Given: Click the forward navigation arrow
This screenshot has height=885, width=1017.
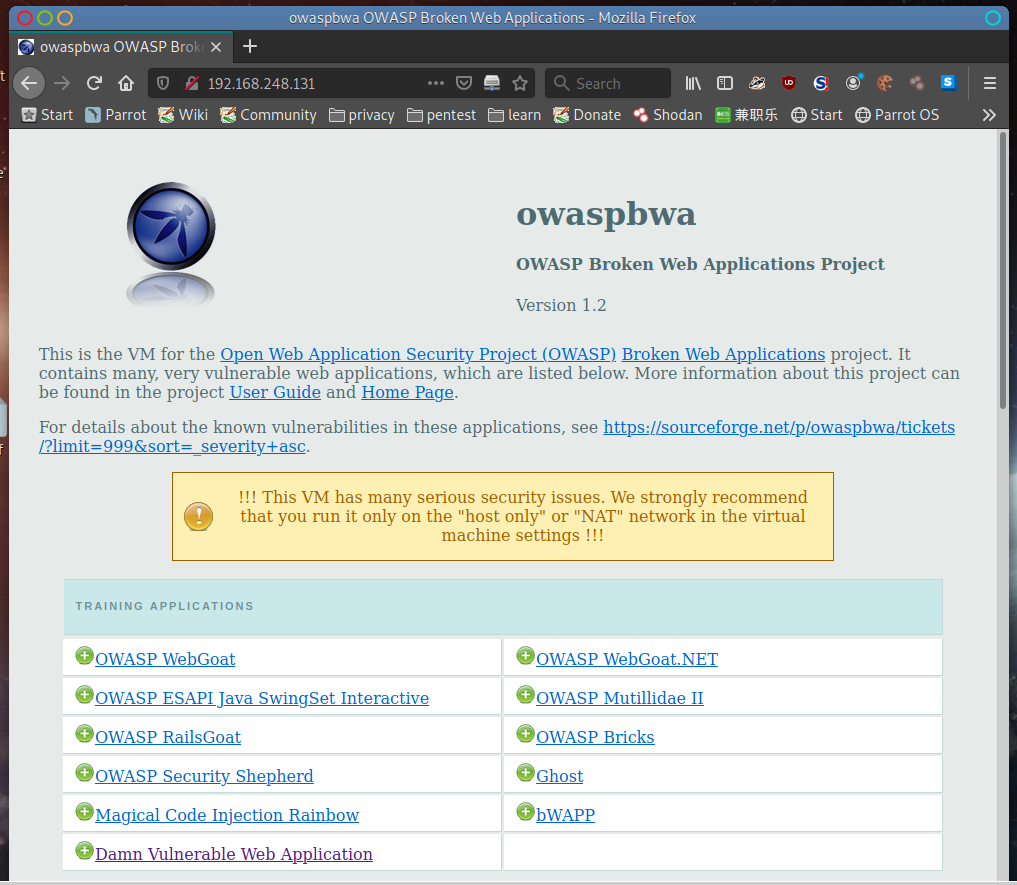Looking at the screenshot, I should coord(62,83).
